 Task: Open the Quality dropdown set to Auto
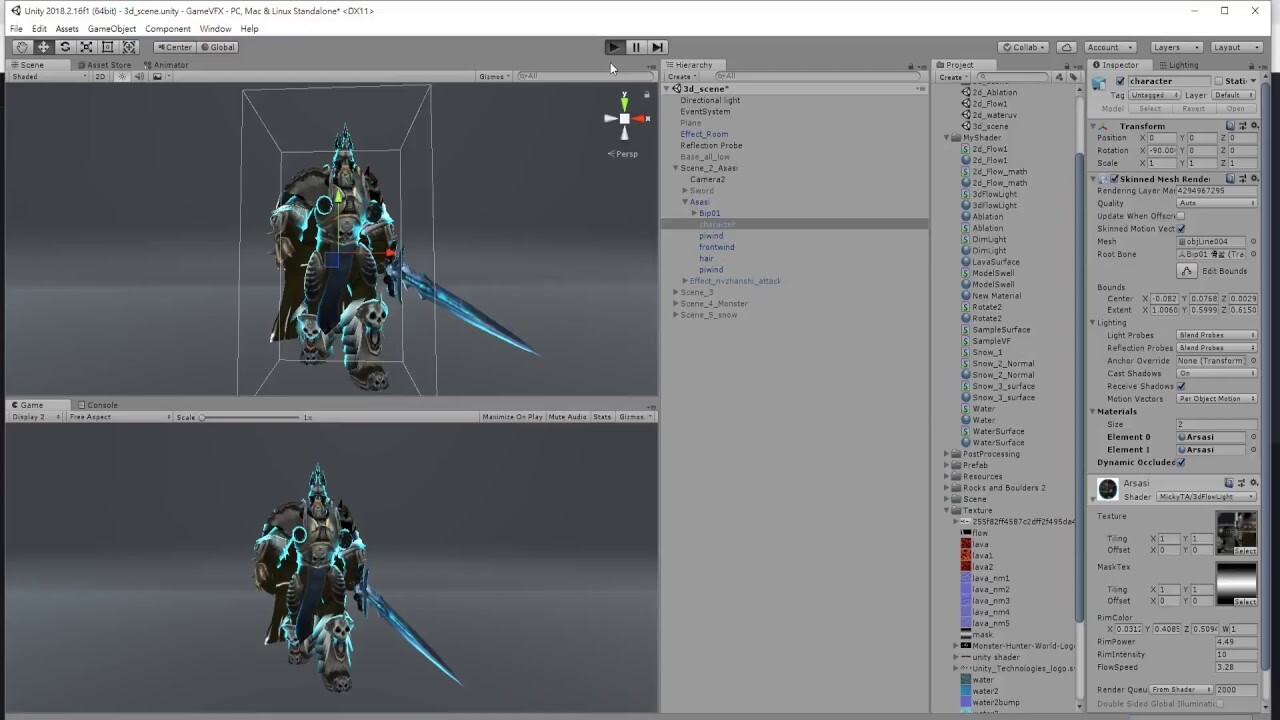(x=1217, y=203)
